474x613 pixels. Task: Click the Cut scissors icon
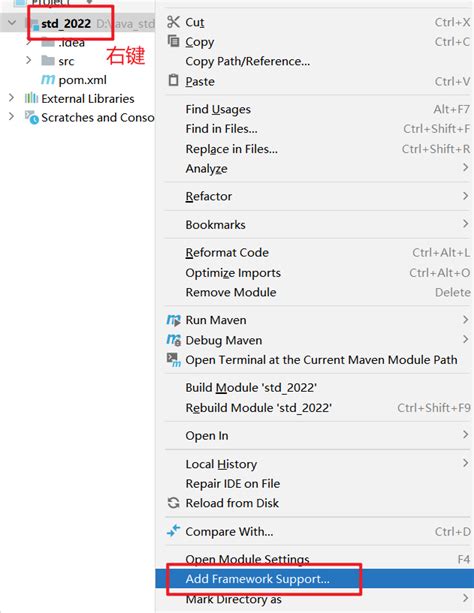coord(173,22)
